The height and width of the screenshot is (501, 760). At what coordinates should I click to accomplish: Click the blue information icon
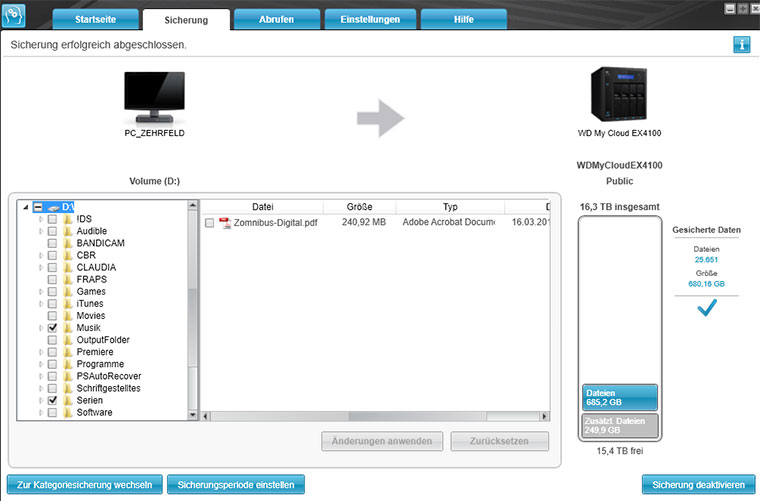pos(741,44)
